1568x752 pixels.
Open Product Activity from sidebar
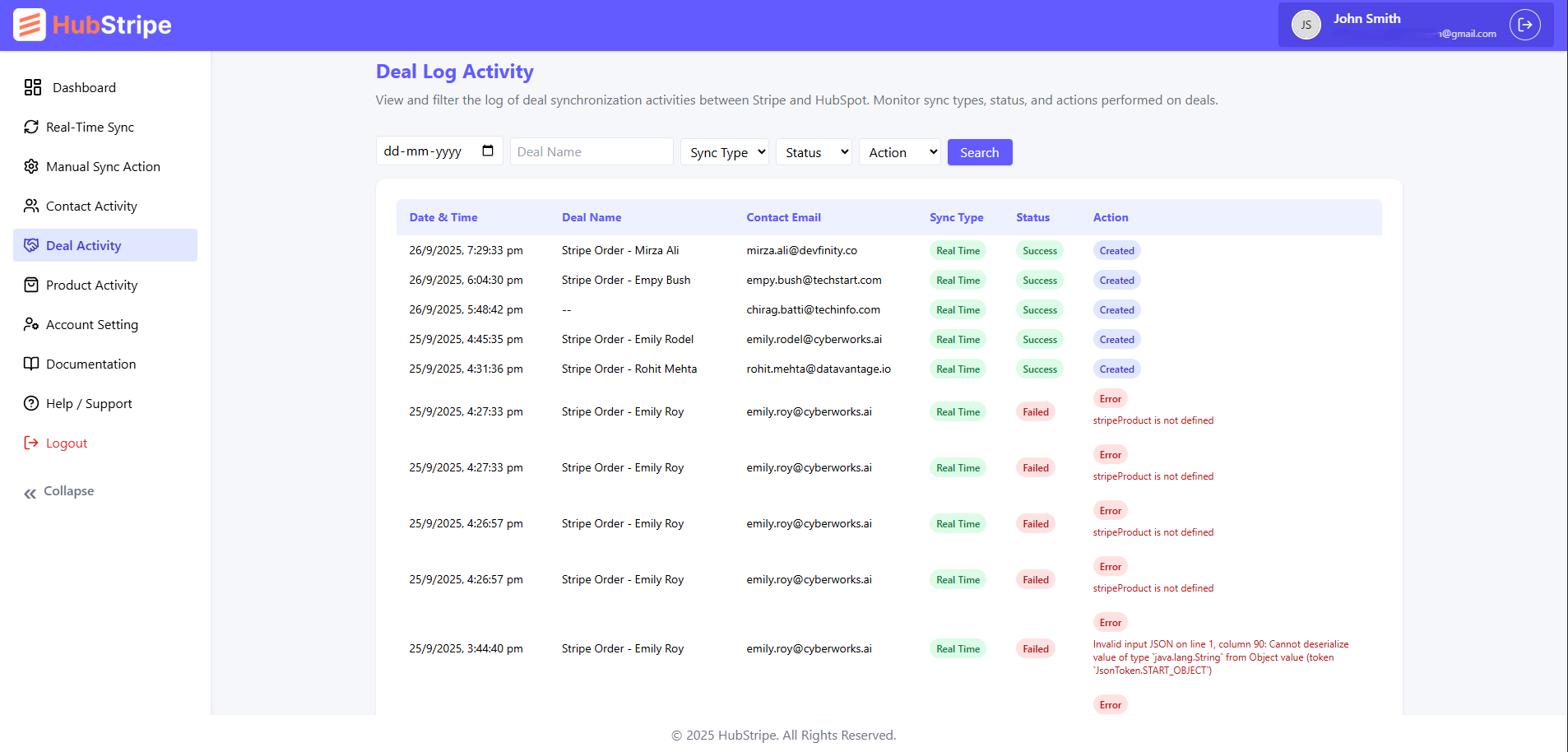click(x=105, y=285)
